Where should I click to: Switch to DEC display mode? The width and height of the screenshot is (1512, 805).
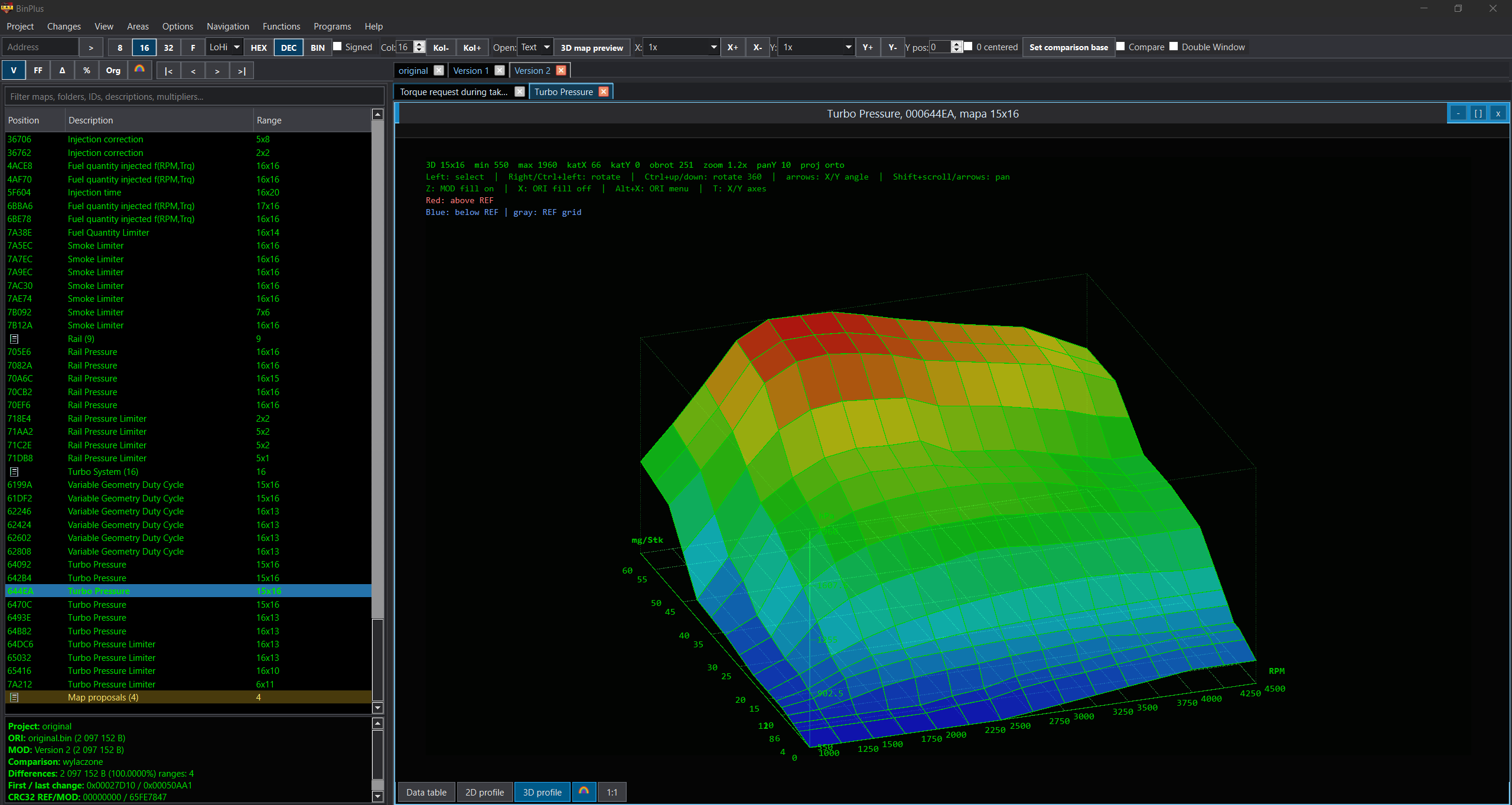[x=289, y=47]
